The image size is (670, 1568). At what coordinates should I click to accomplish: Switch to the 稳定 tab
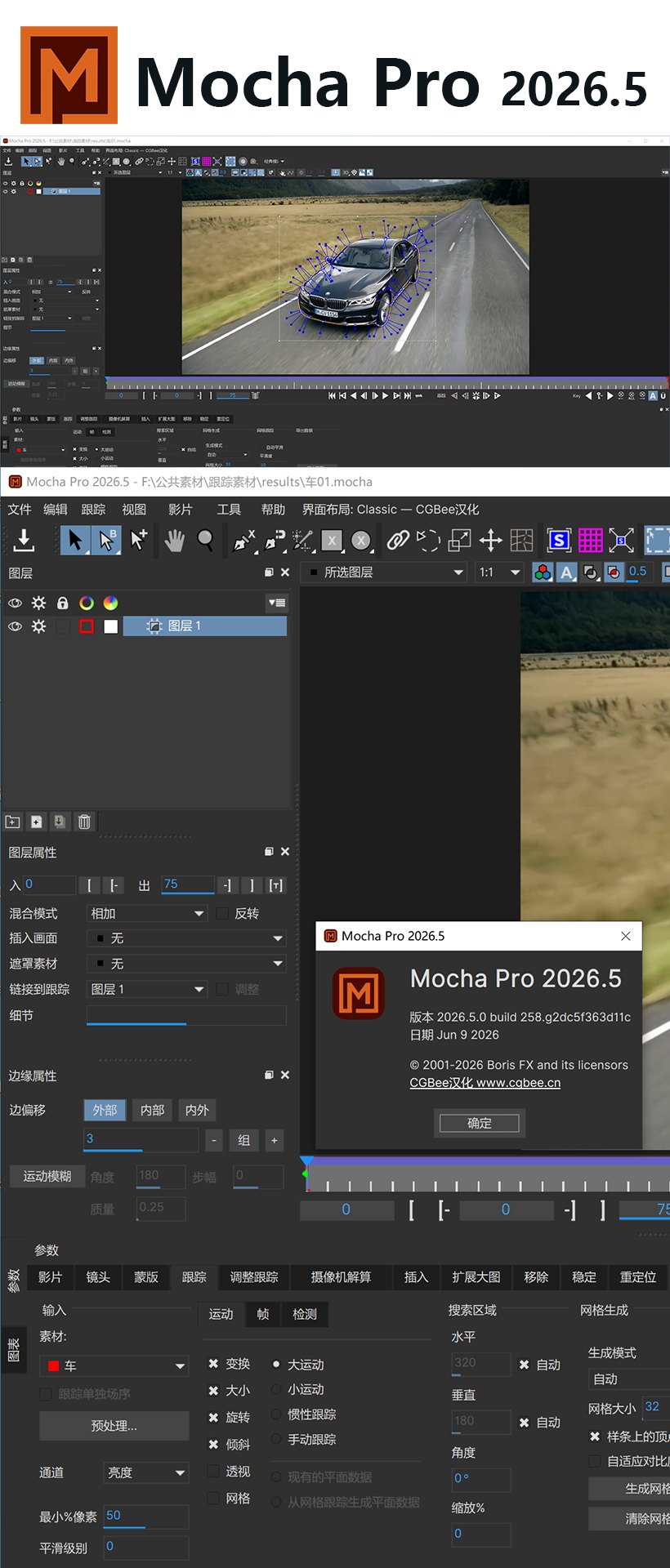pyautogui.click(x=583, y=1277)
